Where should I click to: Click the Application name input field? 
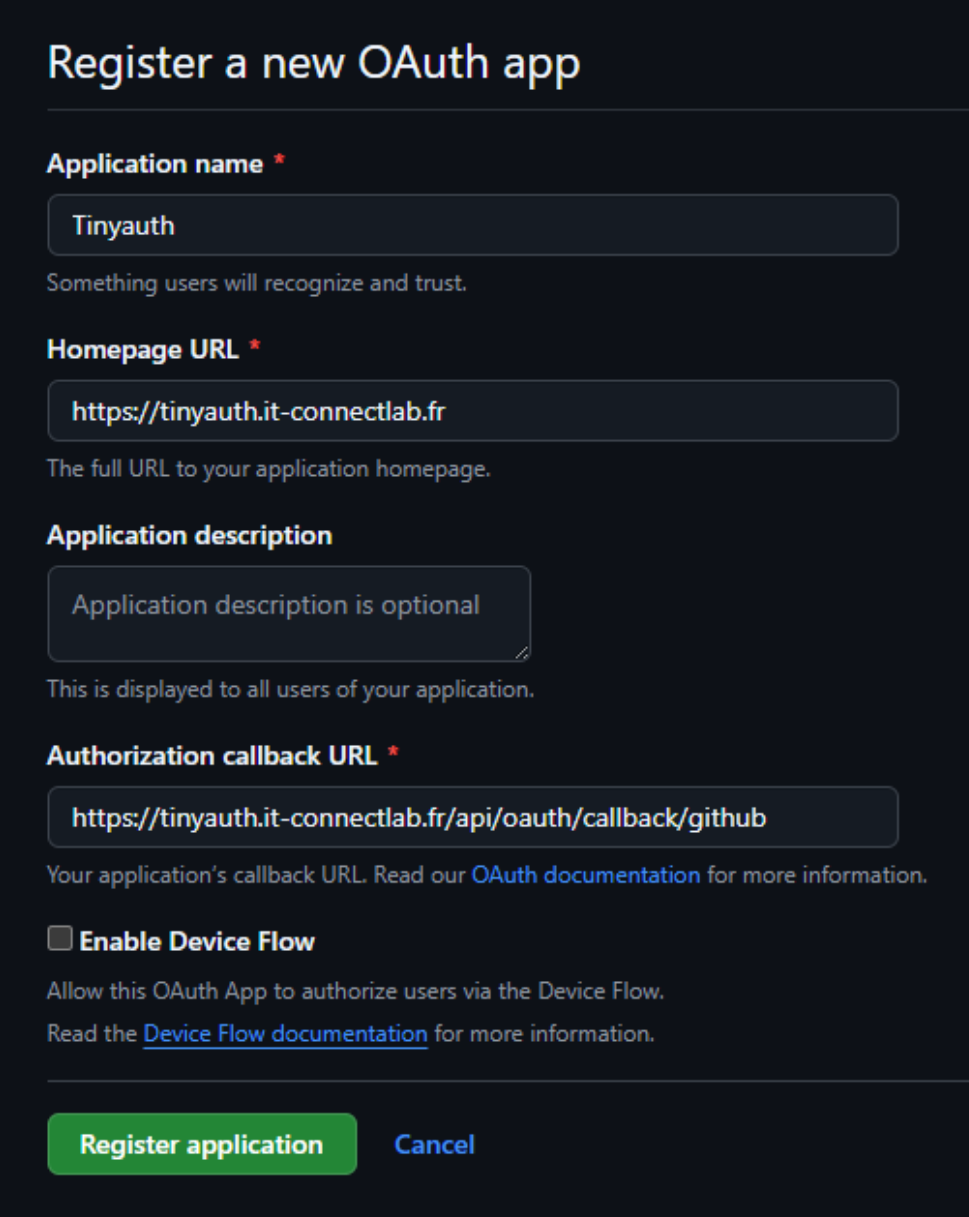[x=472, y=225]
